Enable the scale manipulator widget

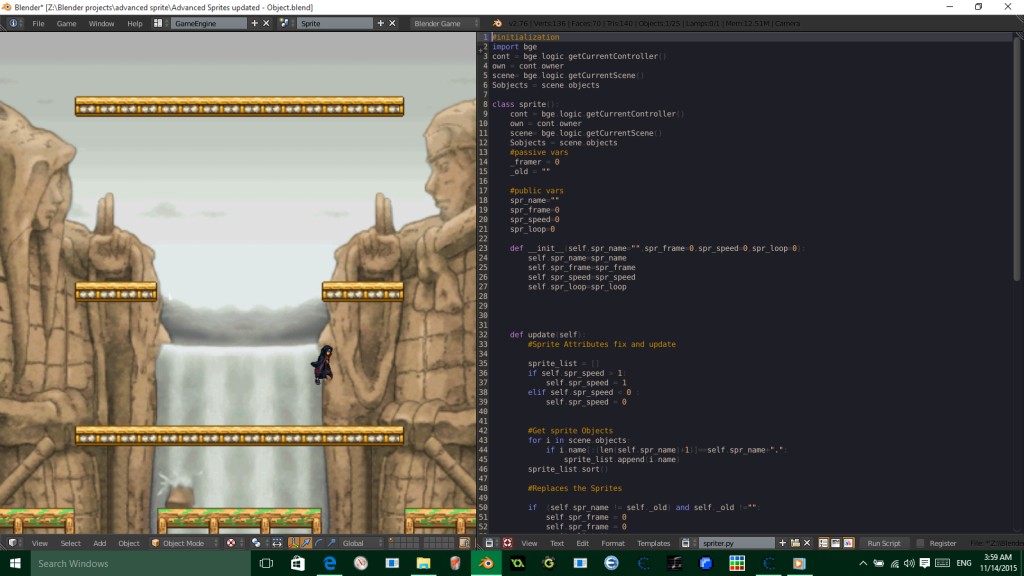pyautogui.click(x=331, y=543)
